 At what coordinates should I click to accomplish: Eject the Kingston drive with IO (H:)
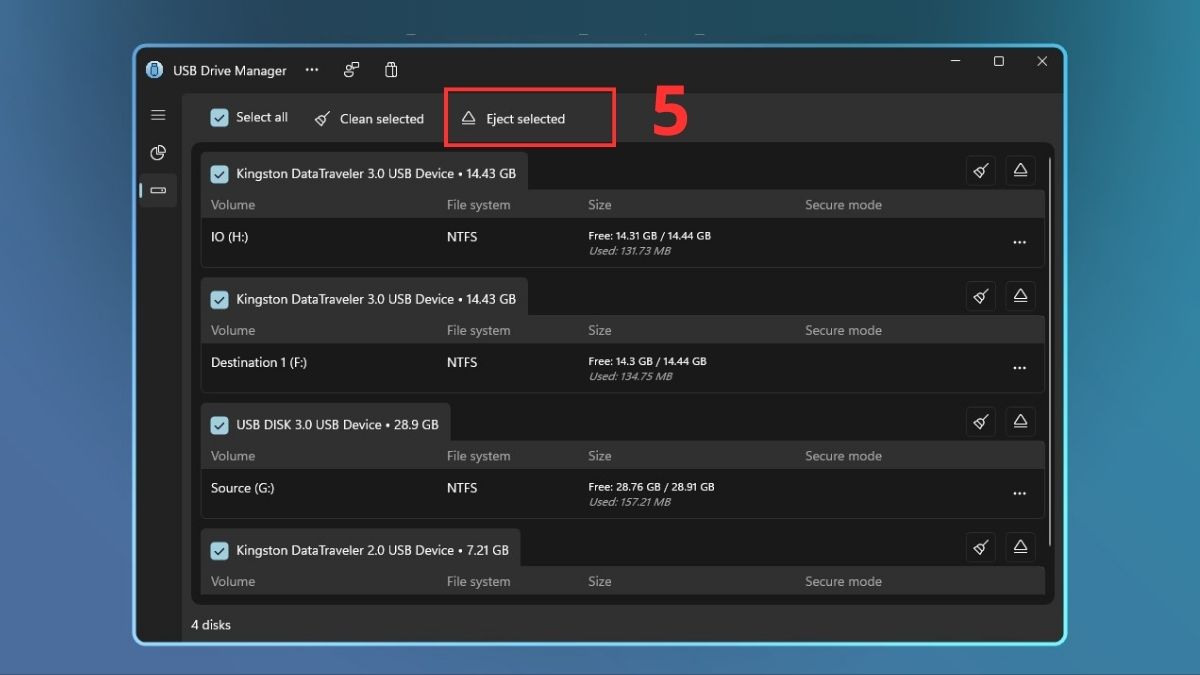(1020, 171)
